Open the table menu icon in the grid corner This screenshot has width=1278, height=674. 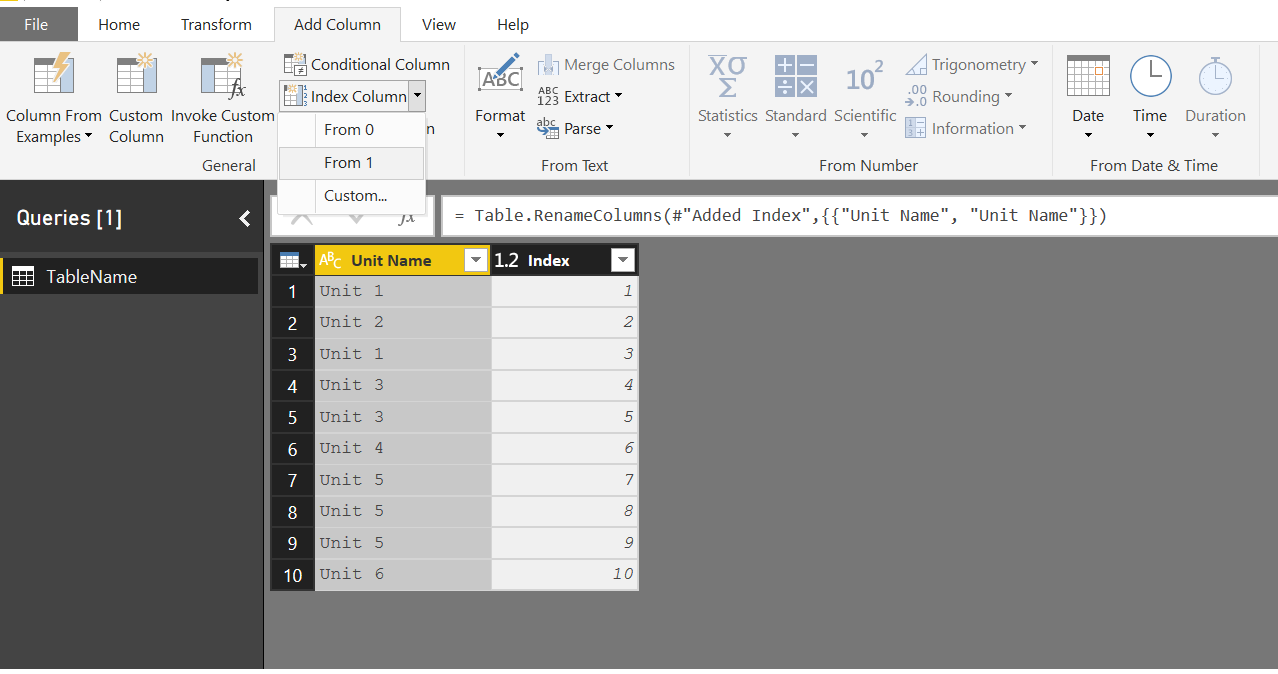click(292, 261)
